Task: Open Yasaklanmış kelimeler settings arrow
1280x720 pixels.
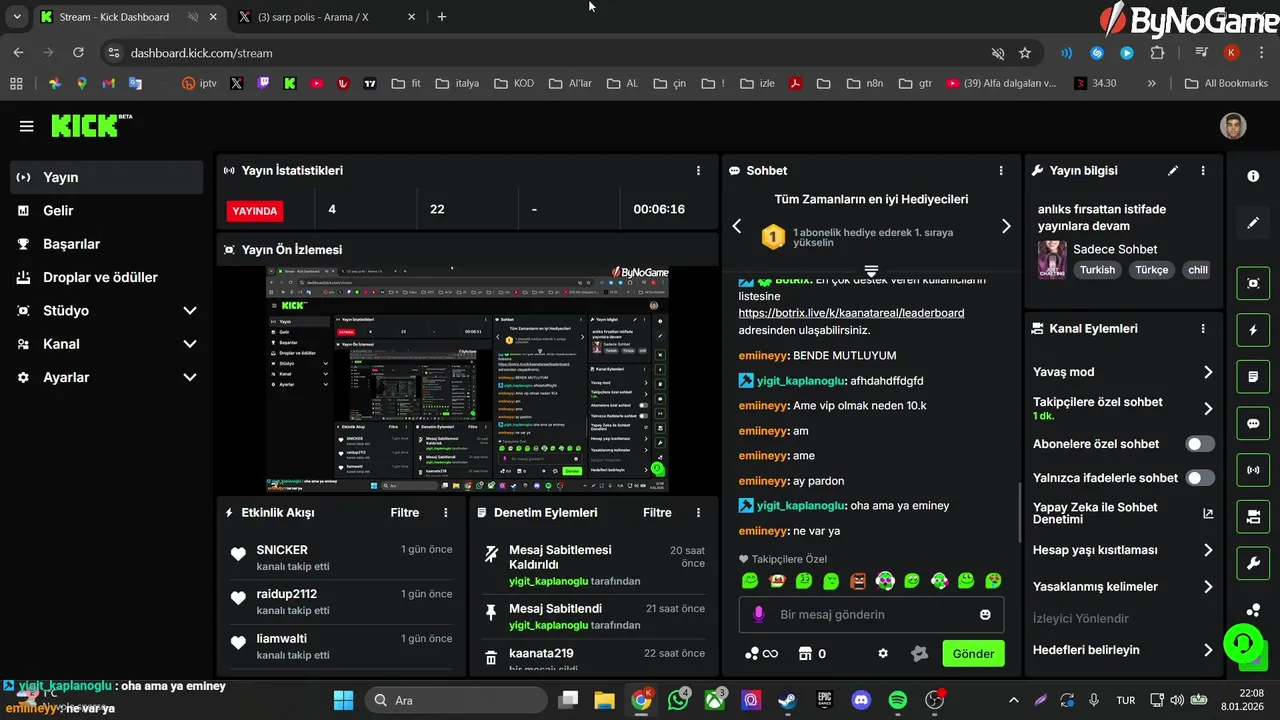Action: (x=1208, y=587)
